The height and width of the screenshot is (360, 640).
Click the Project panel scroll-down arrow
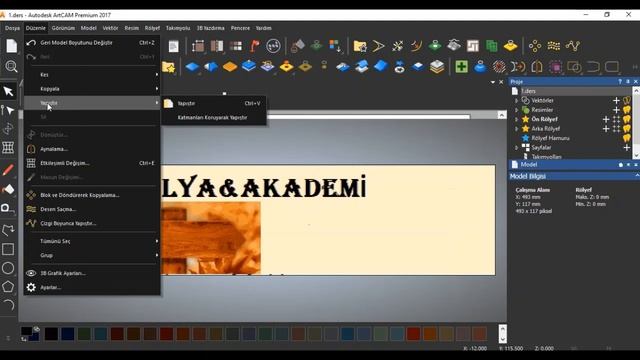pos(636,156)
